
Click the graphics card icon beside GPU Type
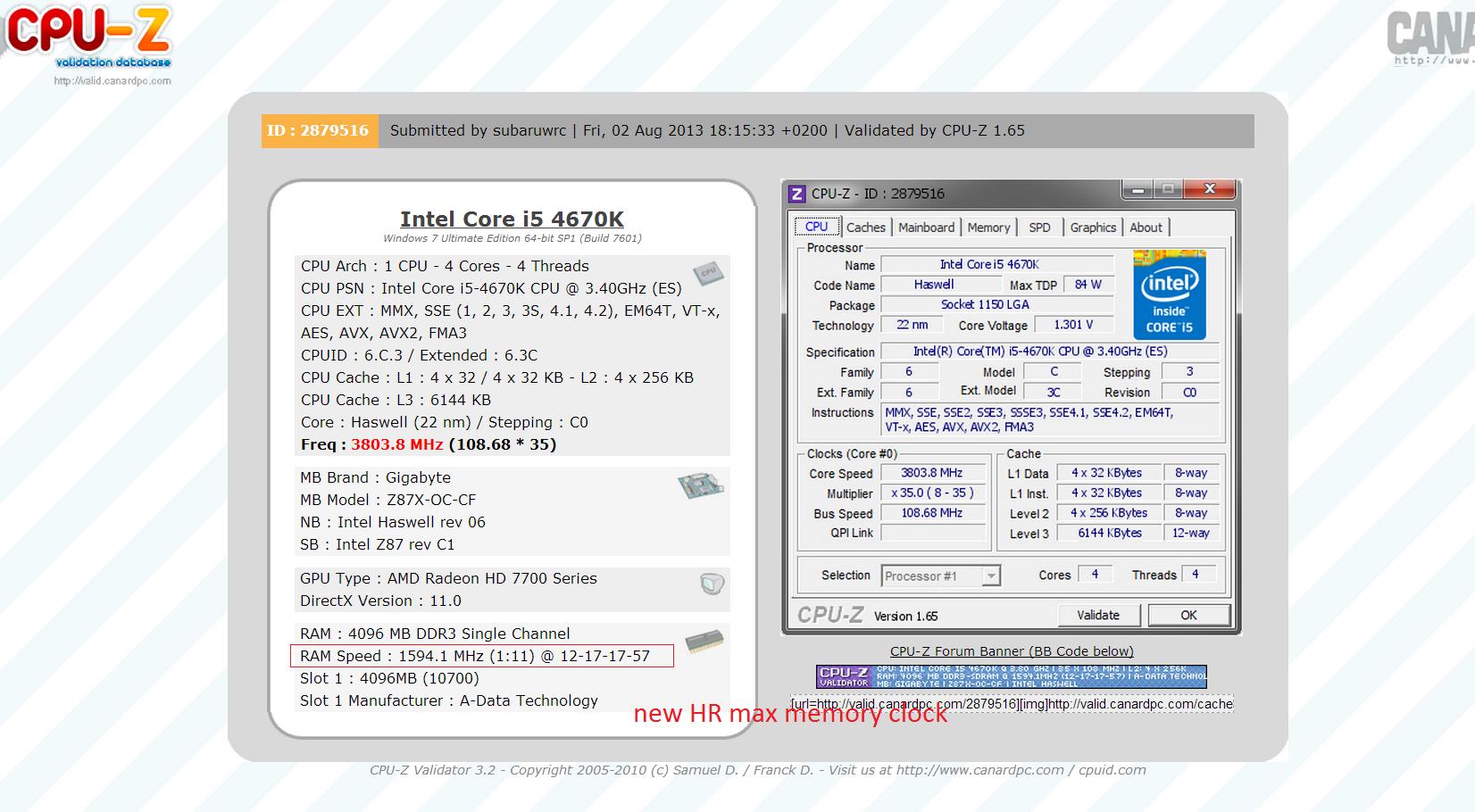pos(712,584)
